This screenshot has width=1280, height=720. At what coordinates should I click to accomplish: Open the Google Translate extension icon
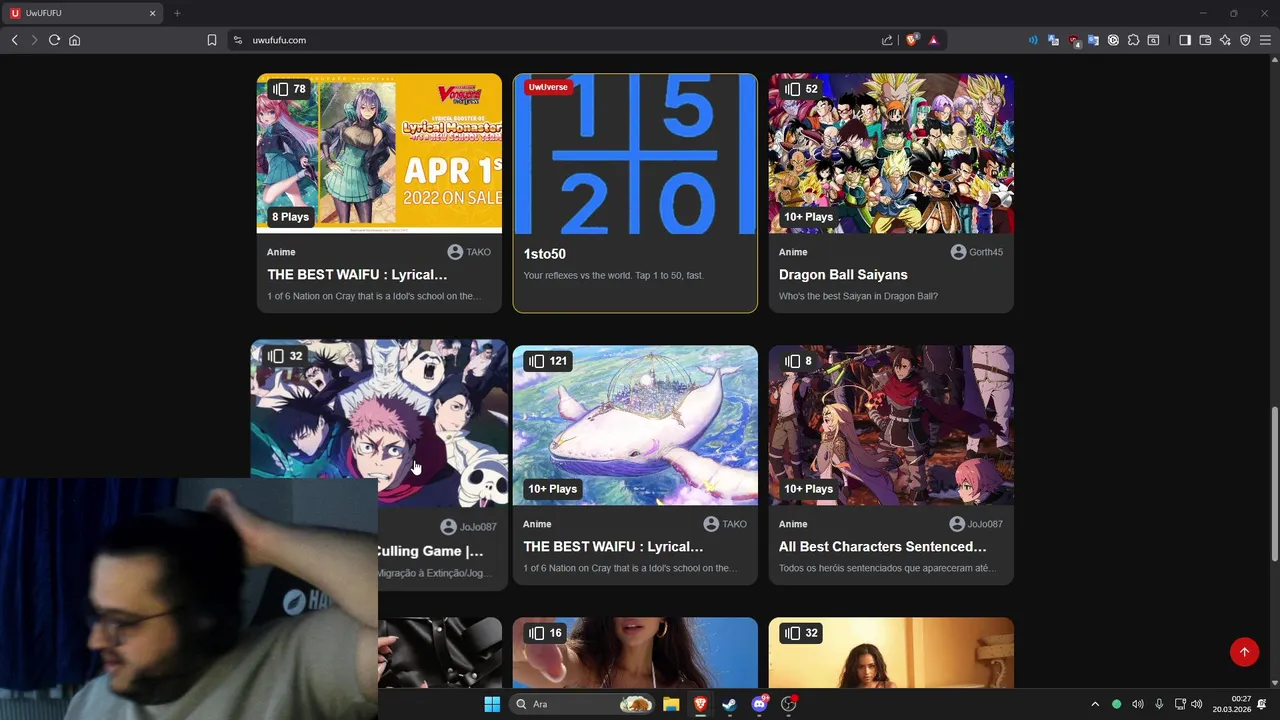click(x=1093, y=40)
